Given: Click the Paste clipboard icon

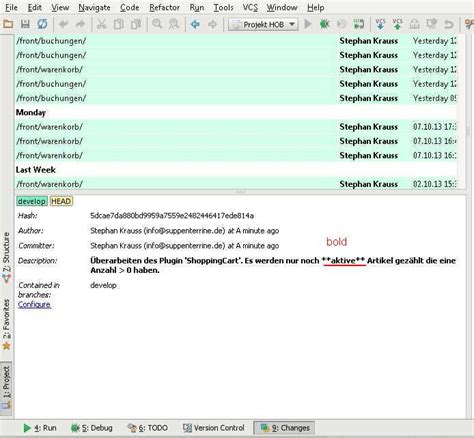Looking at the screenshot, I should [x=136, y=24].
